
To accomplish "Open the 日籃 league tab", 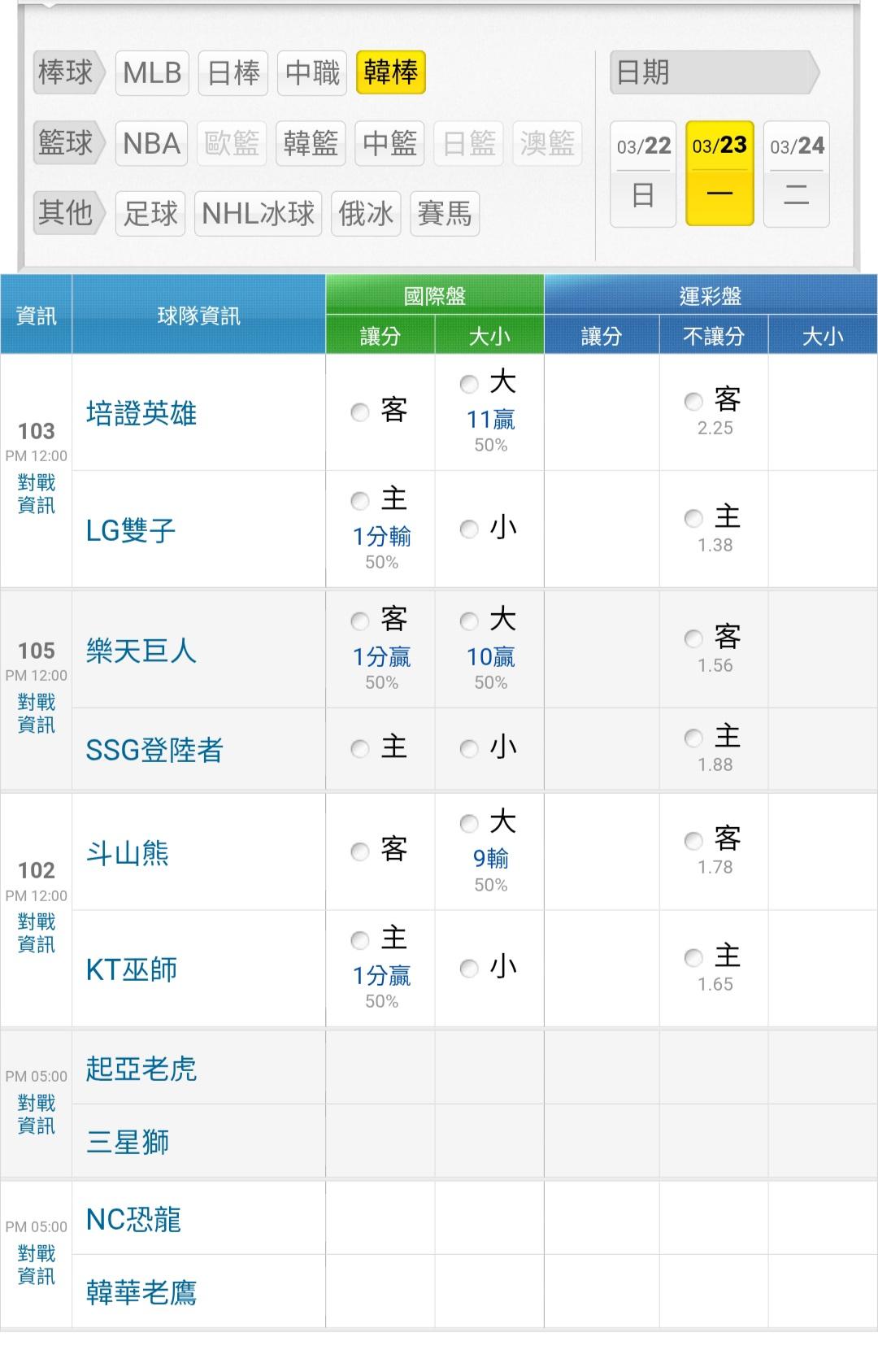I will coord(469,144).
